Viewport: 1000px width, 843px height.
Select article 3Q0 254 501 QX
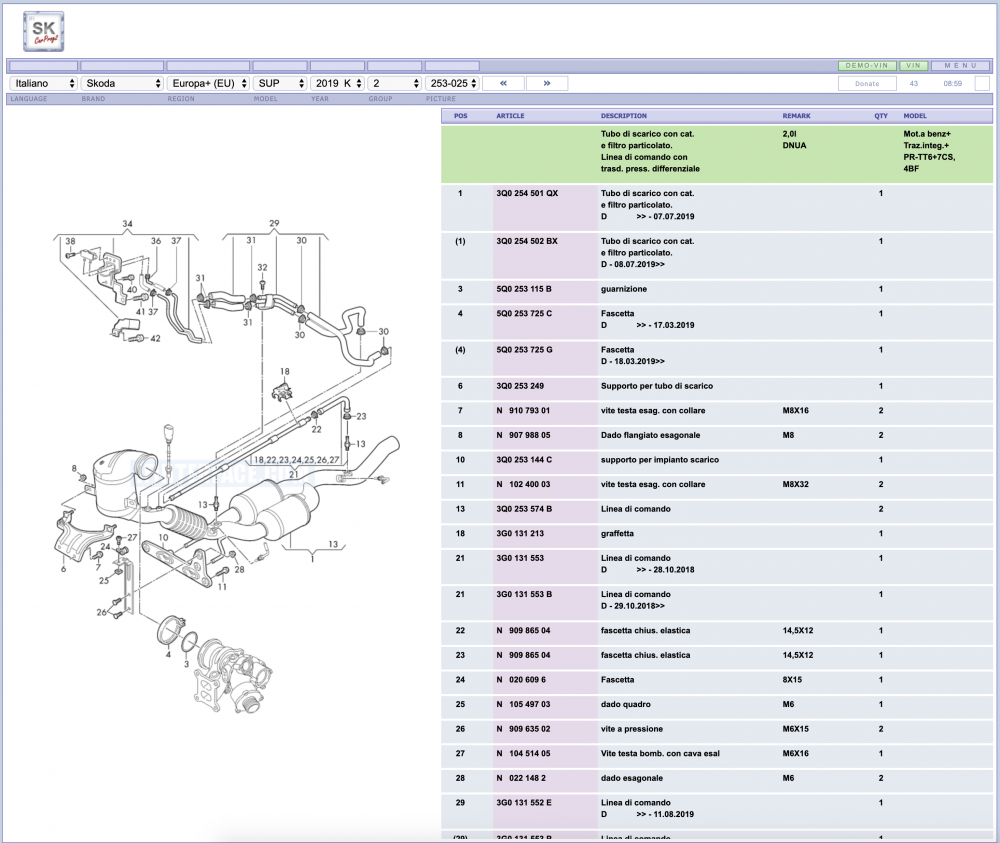click(527, 193)
